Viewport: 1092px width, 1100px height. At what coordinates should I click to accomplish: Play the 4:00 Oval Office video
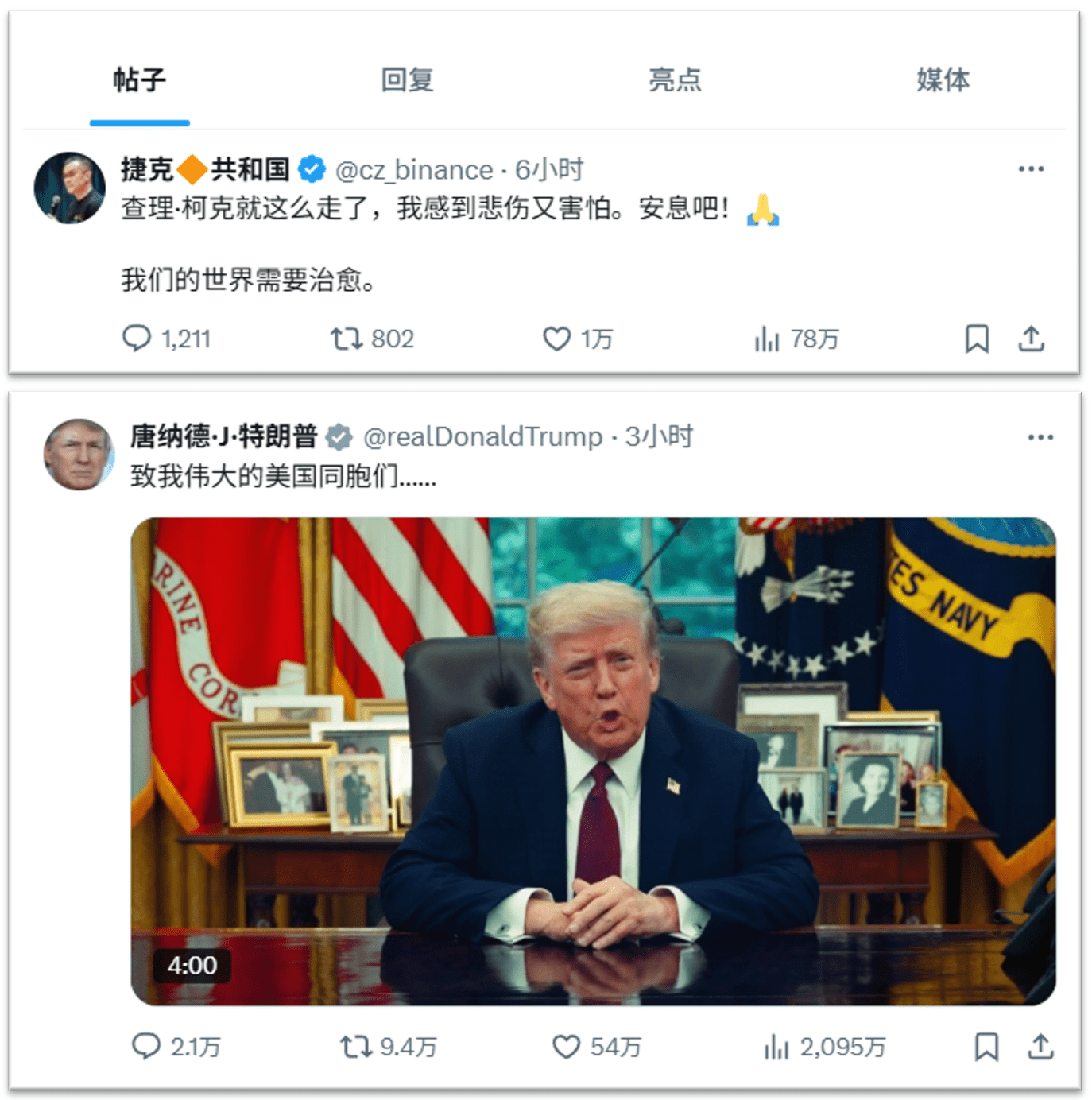[593, 761]
